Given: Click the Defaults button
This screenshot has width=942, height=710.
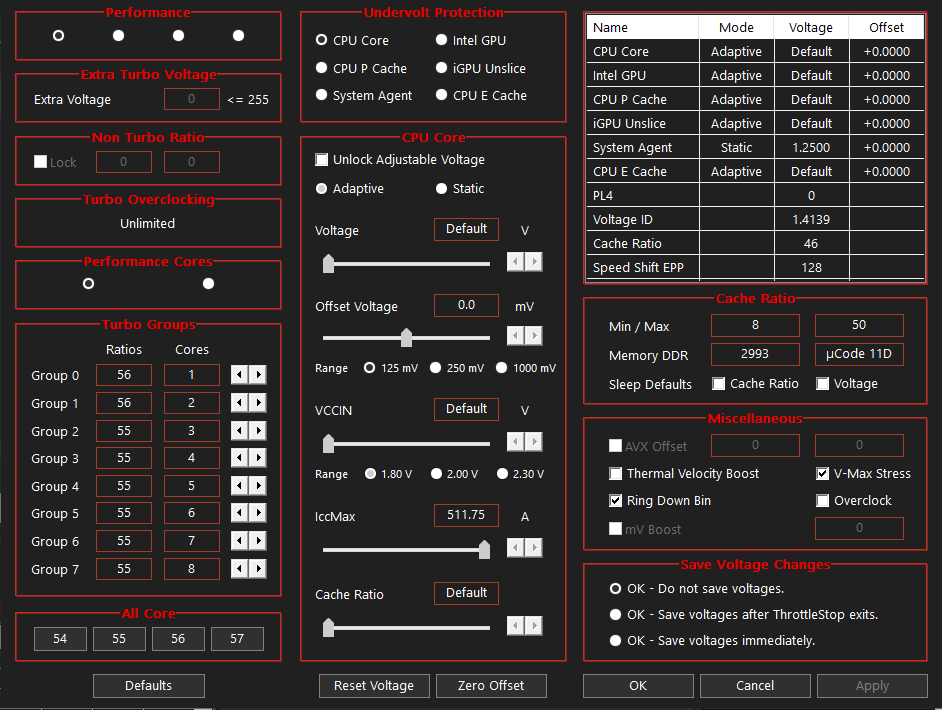Looking at the screenshot, I should pyautogui.click(x=148, y=685).
